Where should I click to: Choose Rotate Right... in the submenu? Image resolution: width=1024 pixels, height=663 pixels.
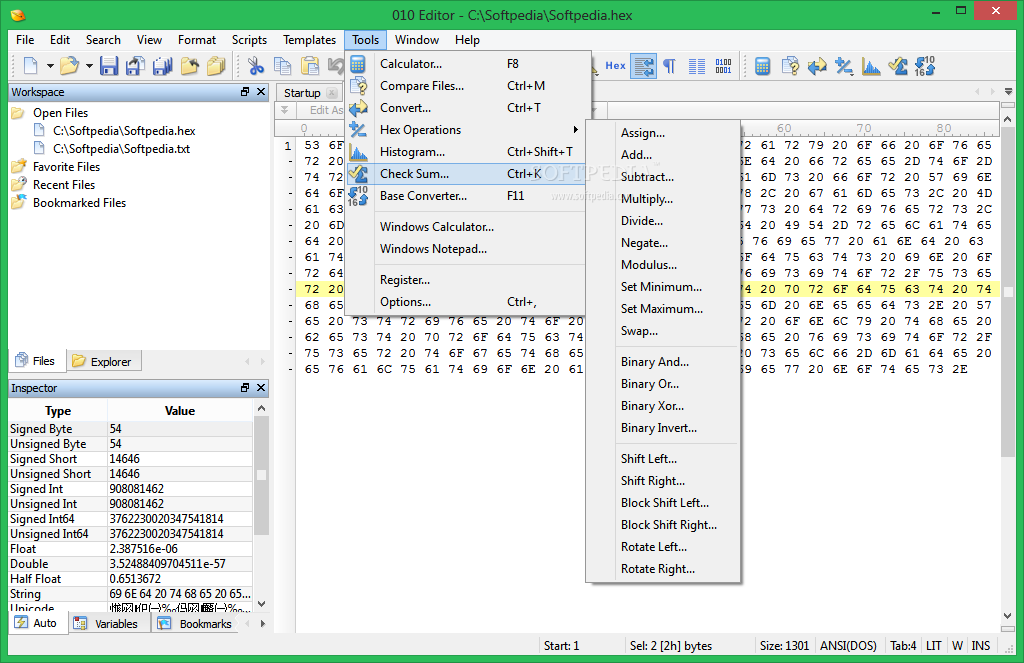tap(663, 569)
